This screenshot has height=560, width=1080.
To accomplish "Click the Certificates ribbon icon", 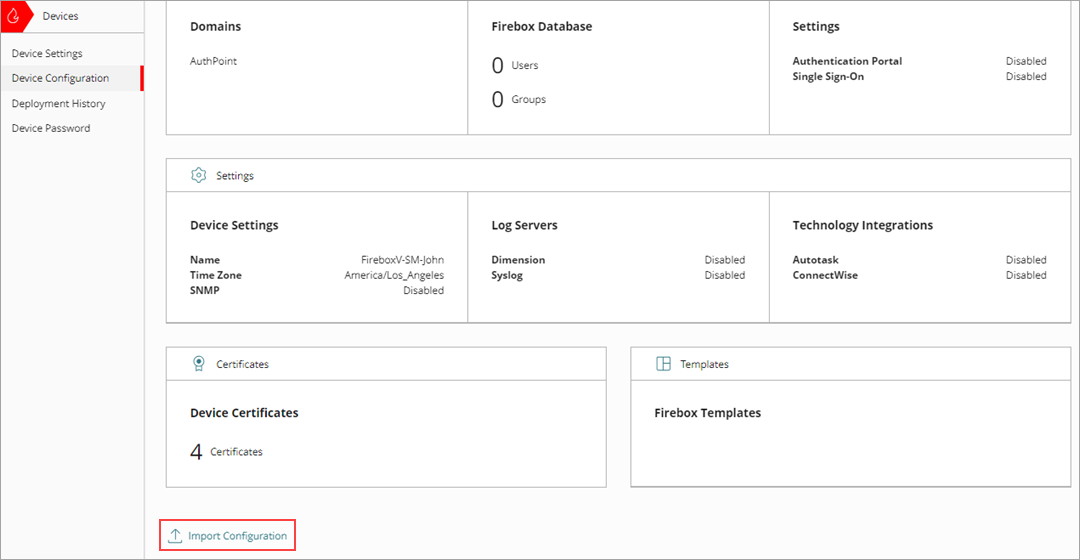I will pyautogui.click(x=198, y=364).
